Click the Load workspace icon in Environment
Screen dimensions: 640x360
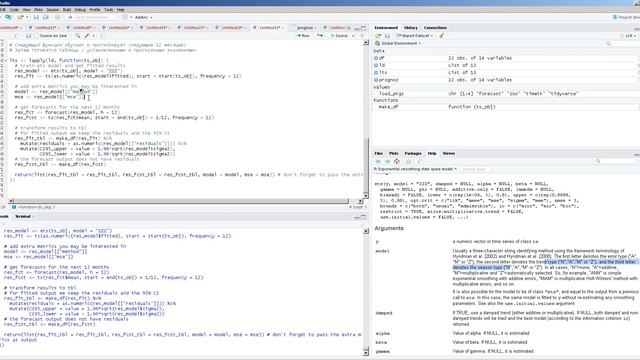pos(378,36)
